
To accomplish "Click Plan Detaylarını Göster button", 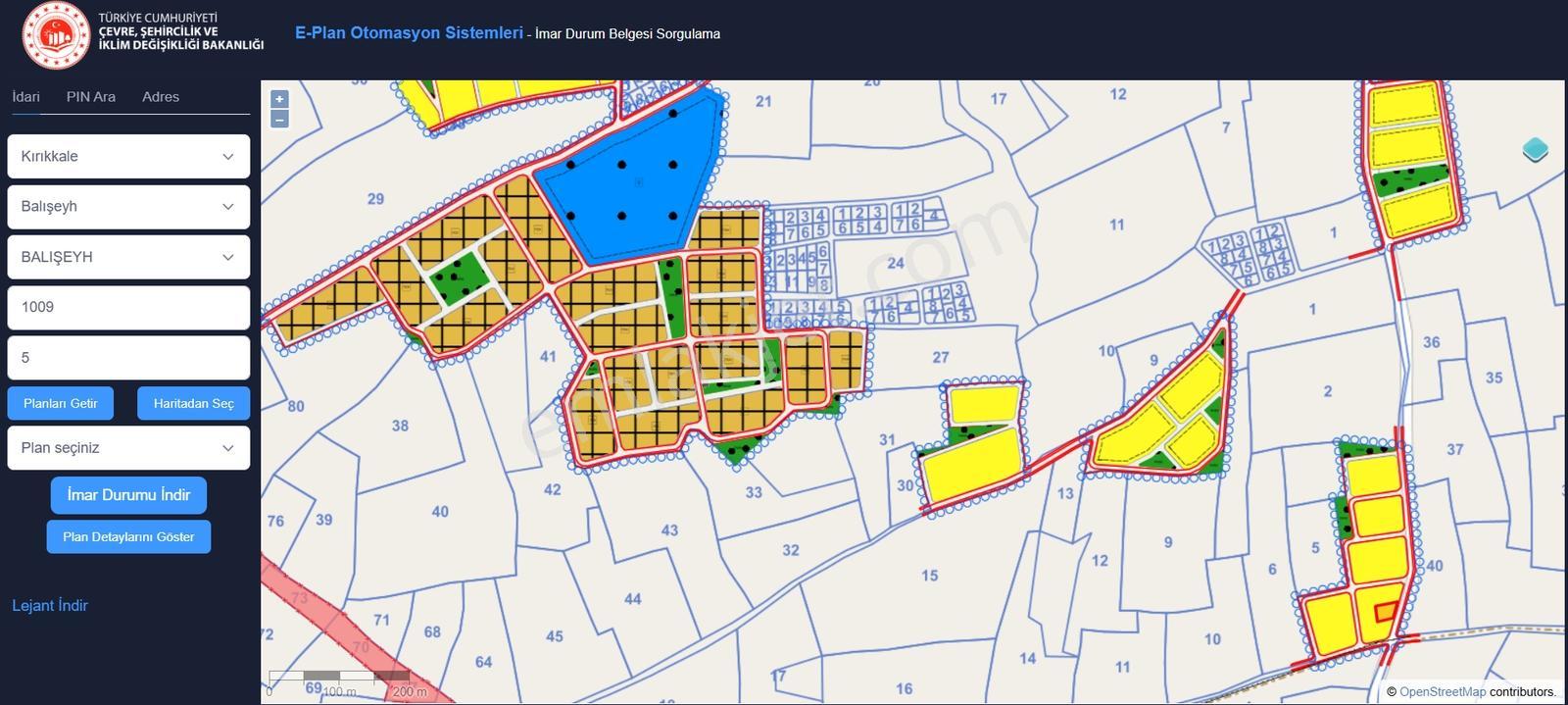I will (128, 537).
